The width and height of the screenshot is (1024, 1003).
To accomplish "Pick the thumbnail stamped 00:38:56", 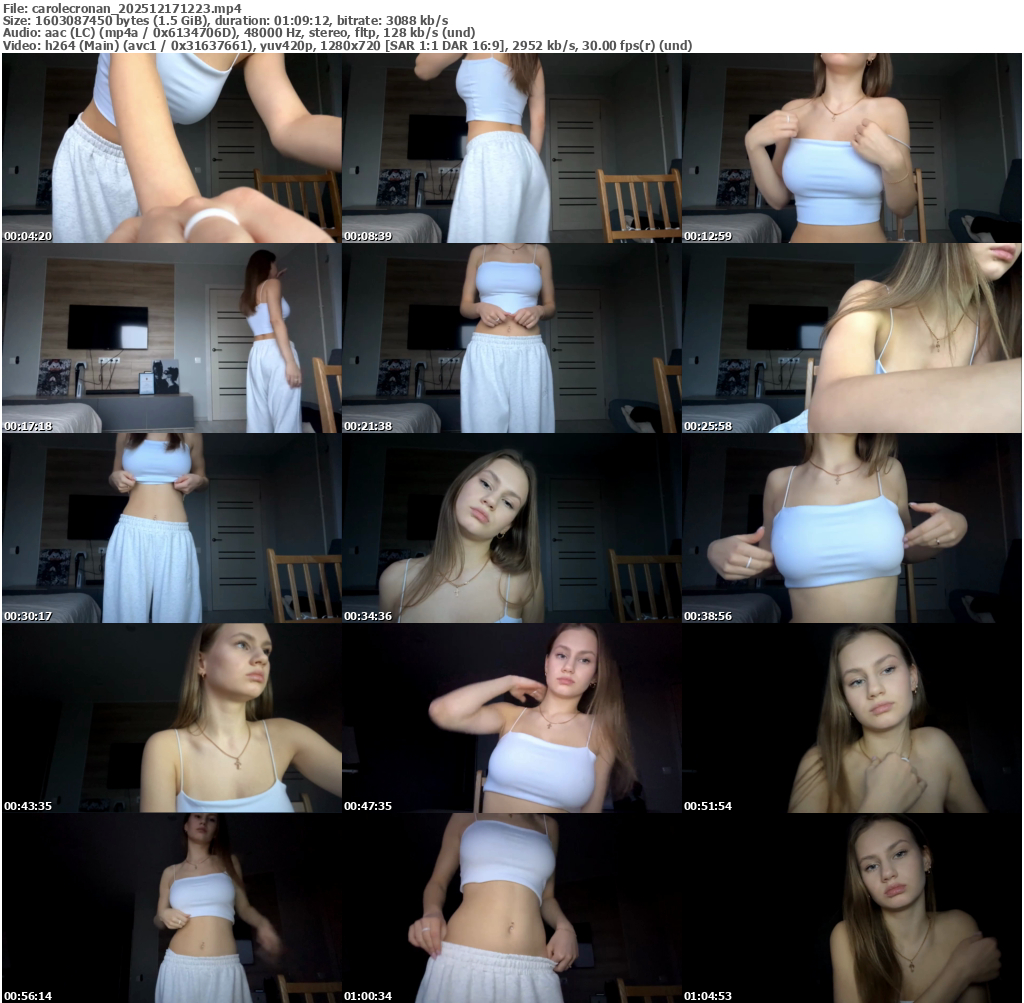I will pyautogui.click(x=852, y=528).
